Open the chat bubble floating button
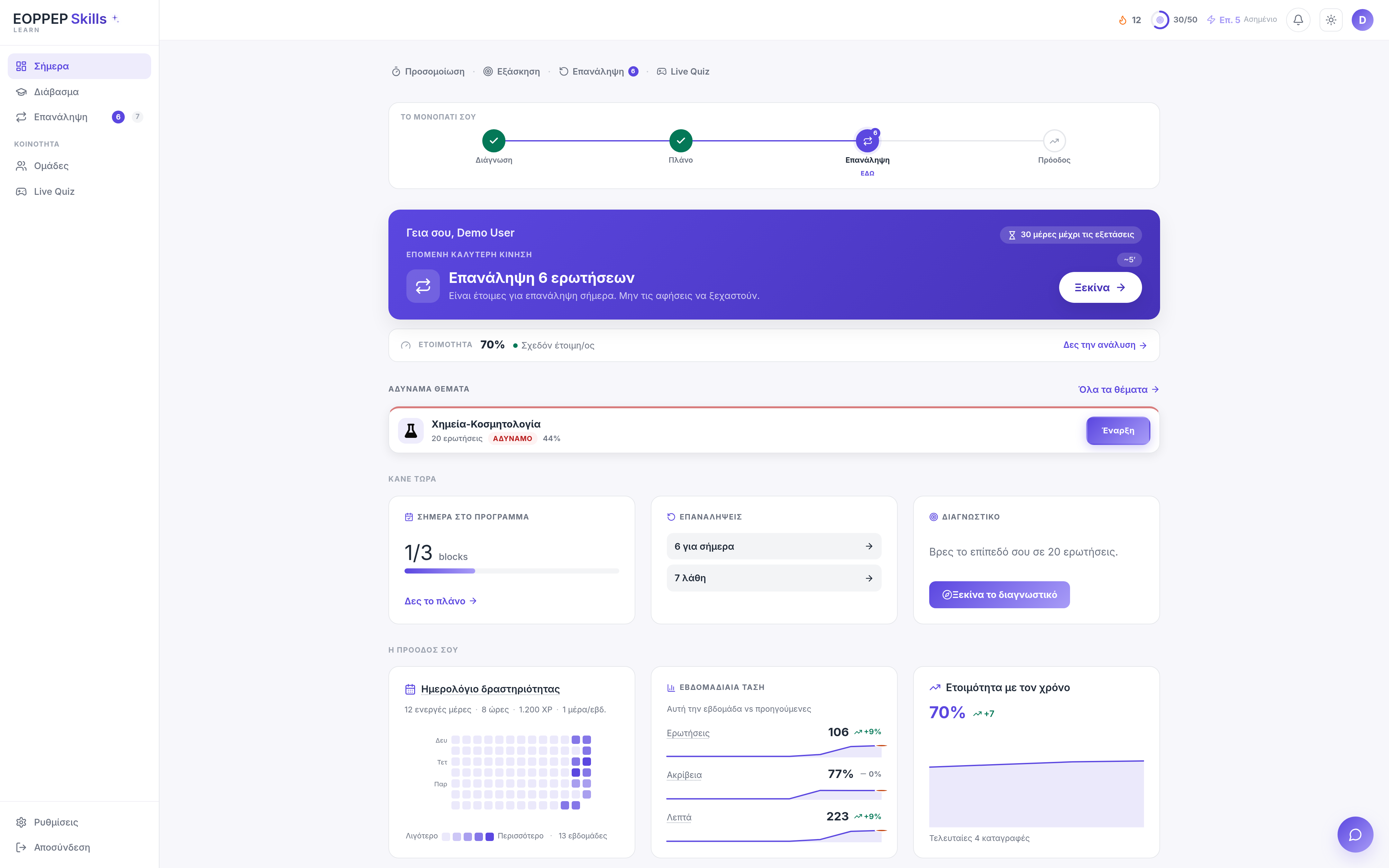The image size is (1389, 868). pyautogui.click(x=1355, y=834)
